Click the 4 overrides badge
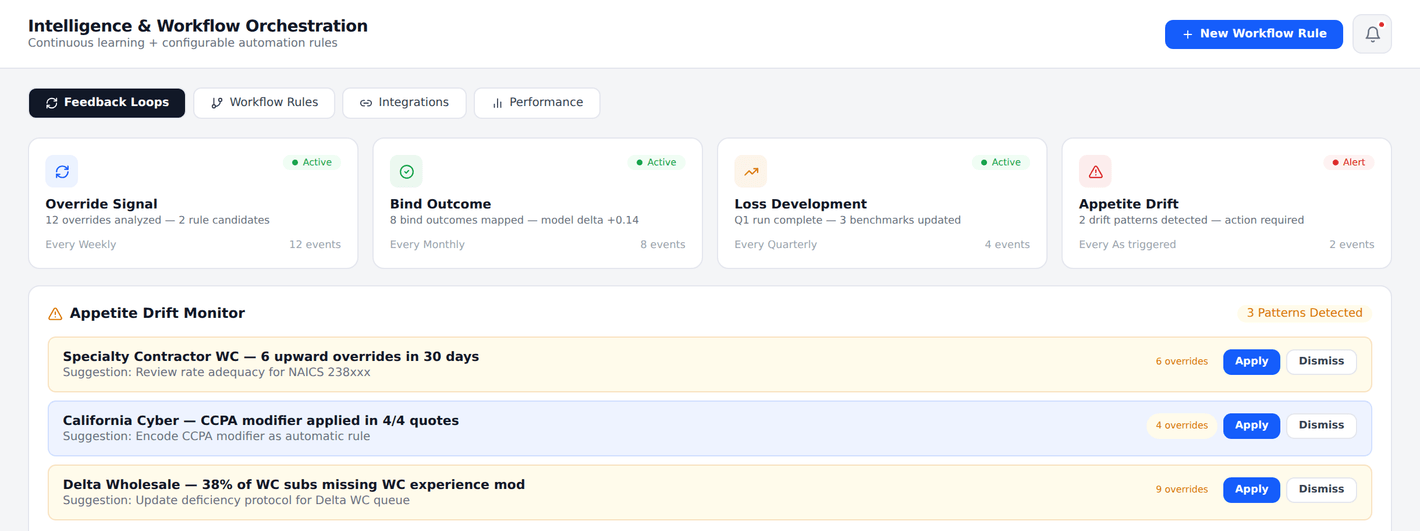The image size is (1420, 531). click(x=1182, y=426)
